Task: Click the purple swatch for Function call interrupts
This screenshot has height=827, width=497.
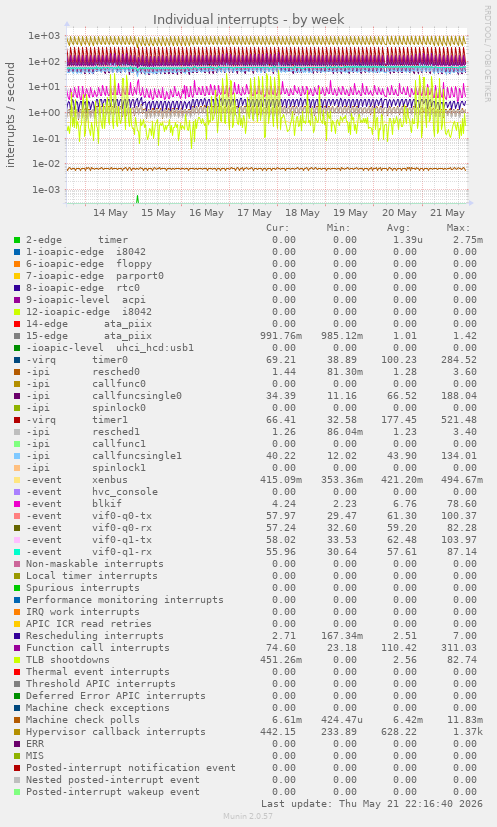Action: [x=17, y=648]
